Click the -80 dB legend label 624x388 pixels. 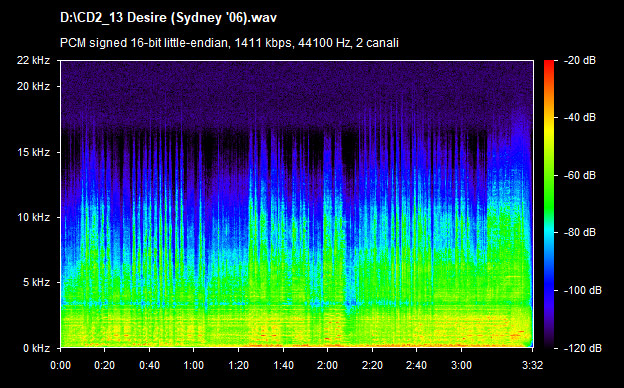tap(579, 232)
